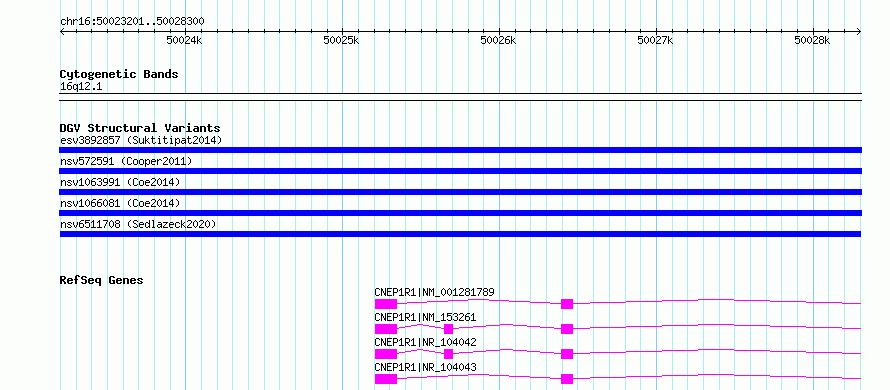Image resolution: width=890 pixels, height=390 pixels.
Task: Click the blue bar under esv3892857
Action: [x=460, y=150]
